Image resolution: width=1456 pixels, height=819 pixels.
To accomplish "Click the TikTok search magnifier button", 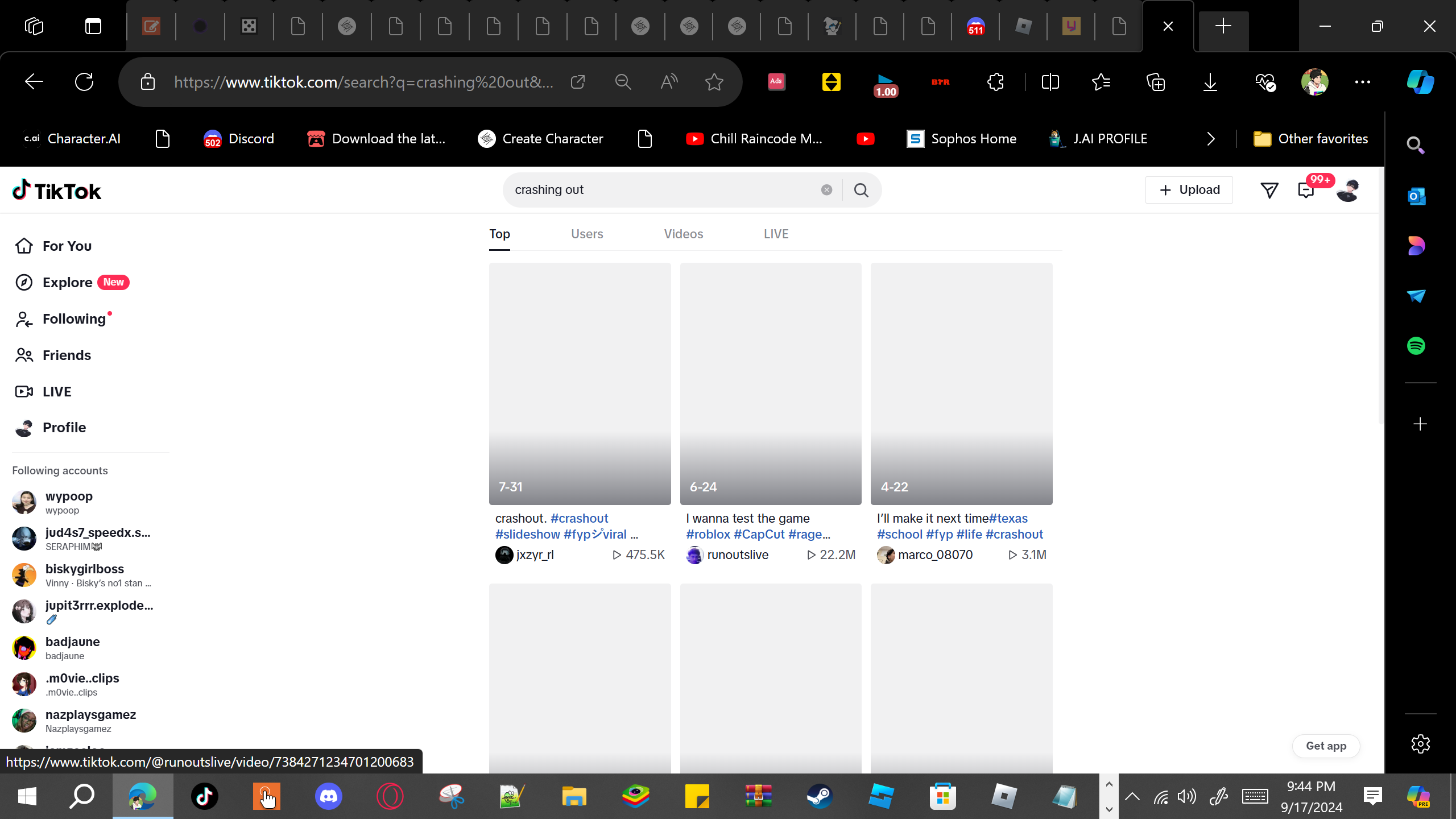I will (861, 190).
